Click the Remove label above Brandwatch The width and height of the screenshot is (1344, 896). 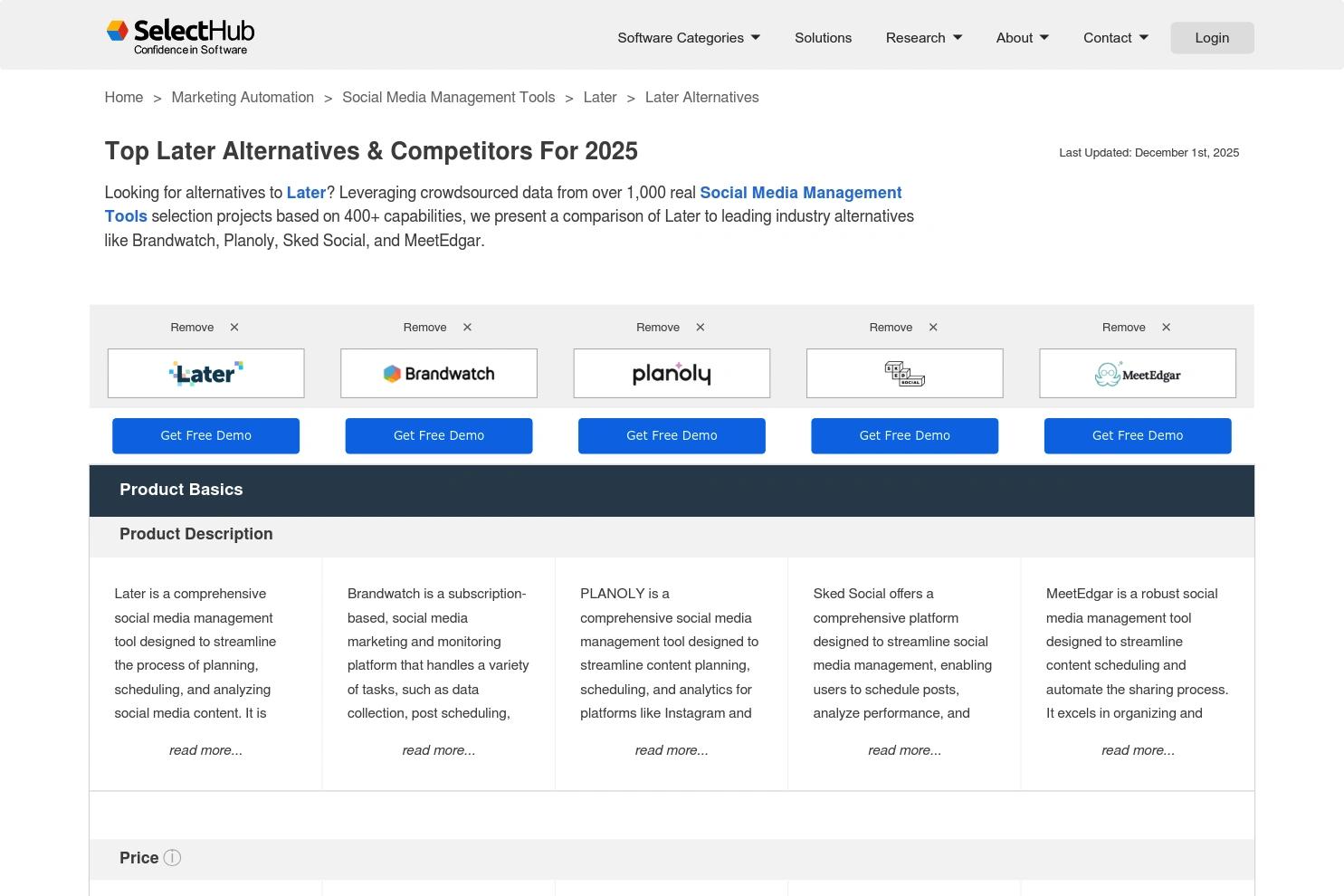[x=425, y=328]
